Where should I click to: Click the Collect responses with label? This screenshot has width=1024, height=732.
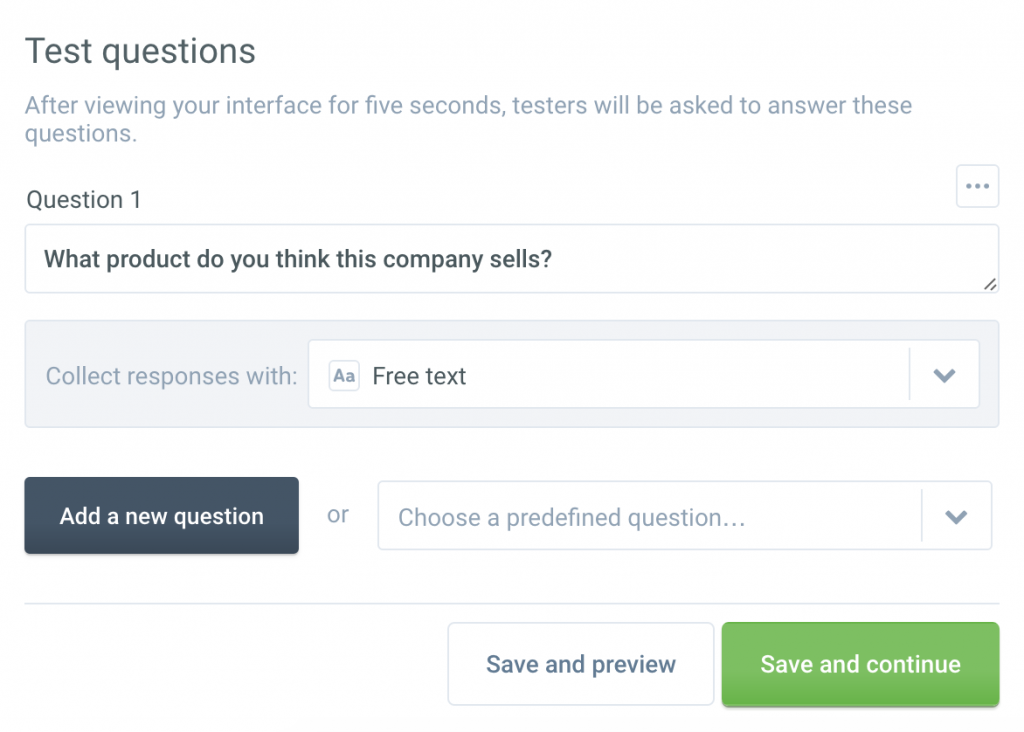pos(171,377)
